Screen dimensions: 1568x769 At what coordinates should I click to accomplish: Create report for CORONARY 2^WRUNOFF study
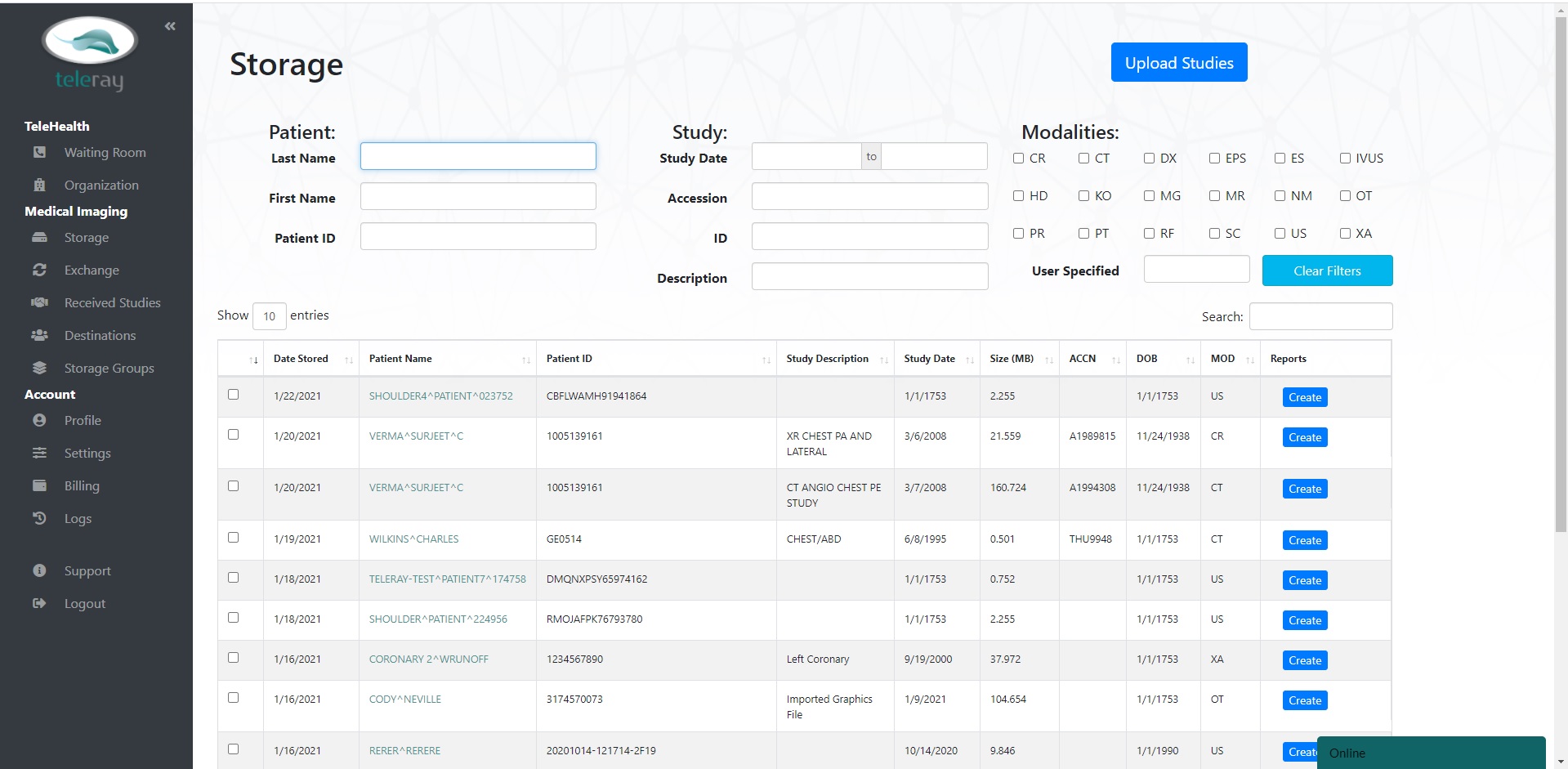coord(1305,660)
